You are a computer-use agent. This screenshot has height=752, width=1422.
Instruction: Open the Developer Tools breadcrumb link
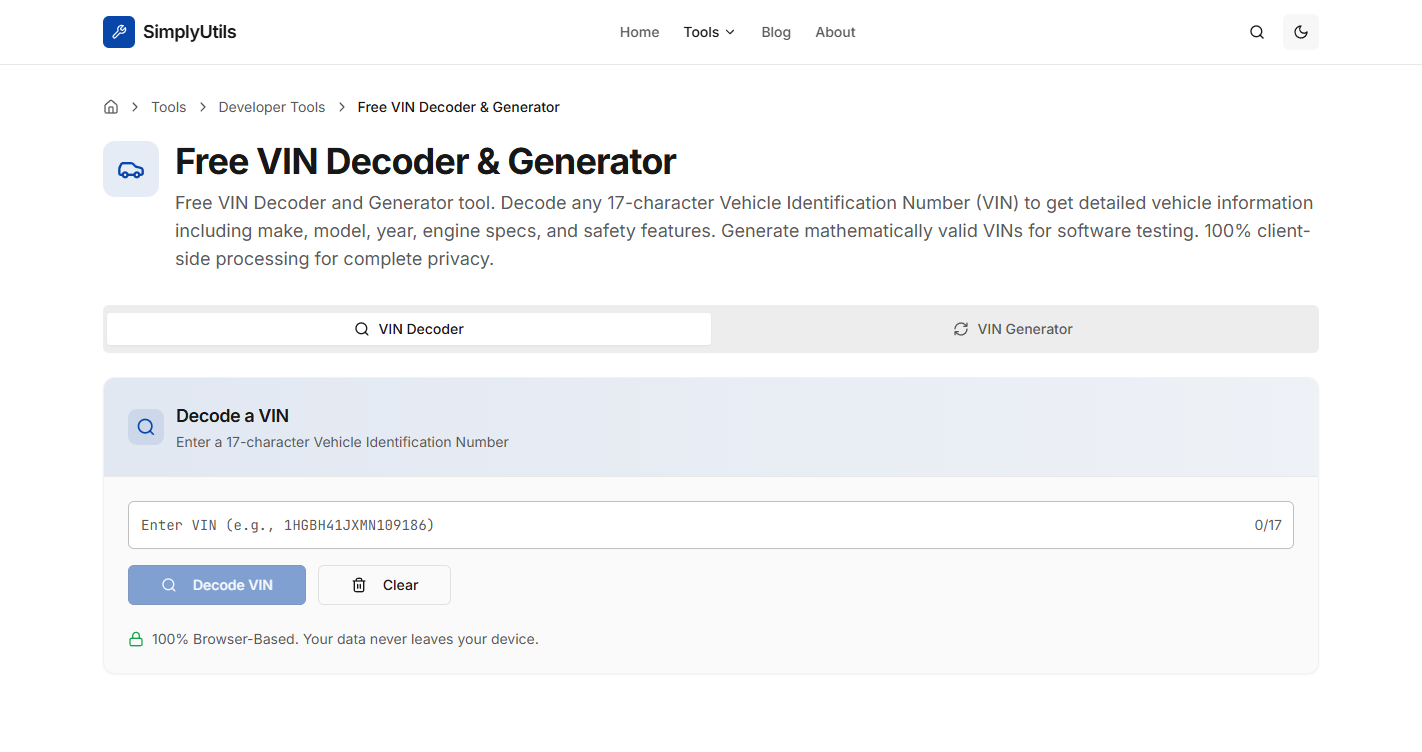(x=272, y=107)
